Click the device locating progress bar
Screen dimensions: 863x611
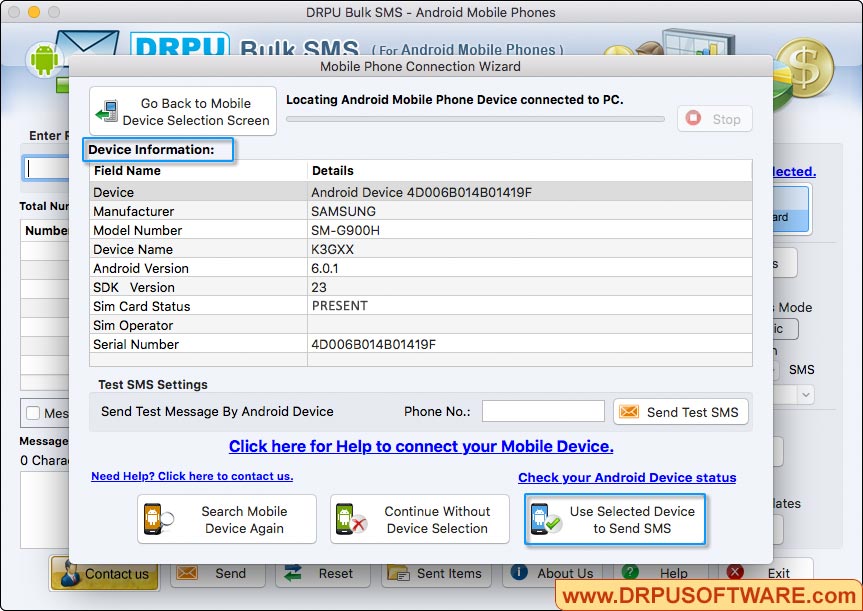pyautogui.click(x=475, y=118)
